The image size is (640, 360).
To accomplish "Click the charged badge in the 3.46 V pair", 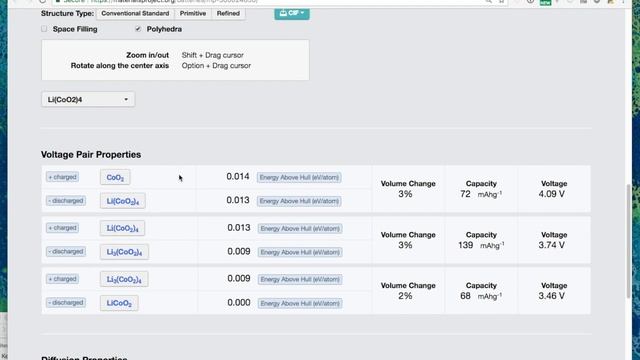I will (x=62, y=279).
